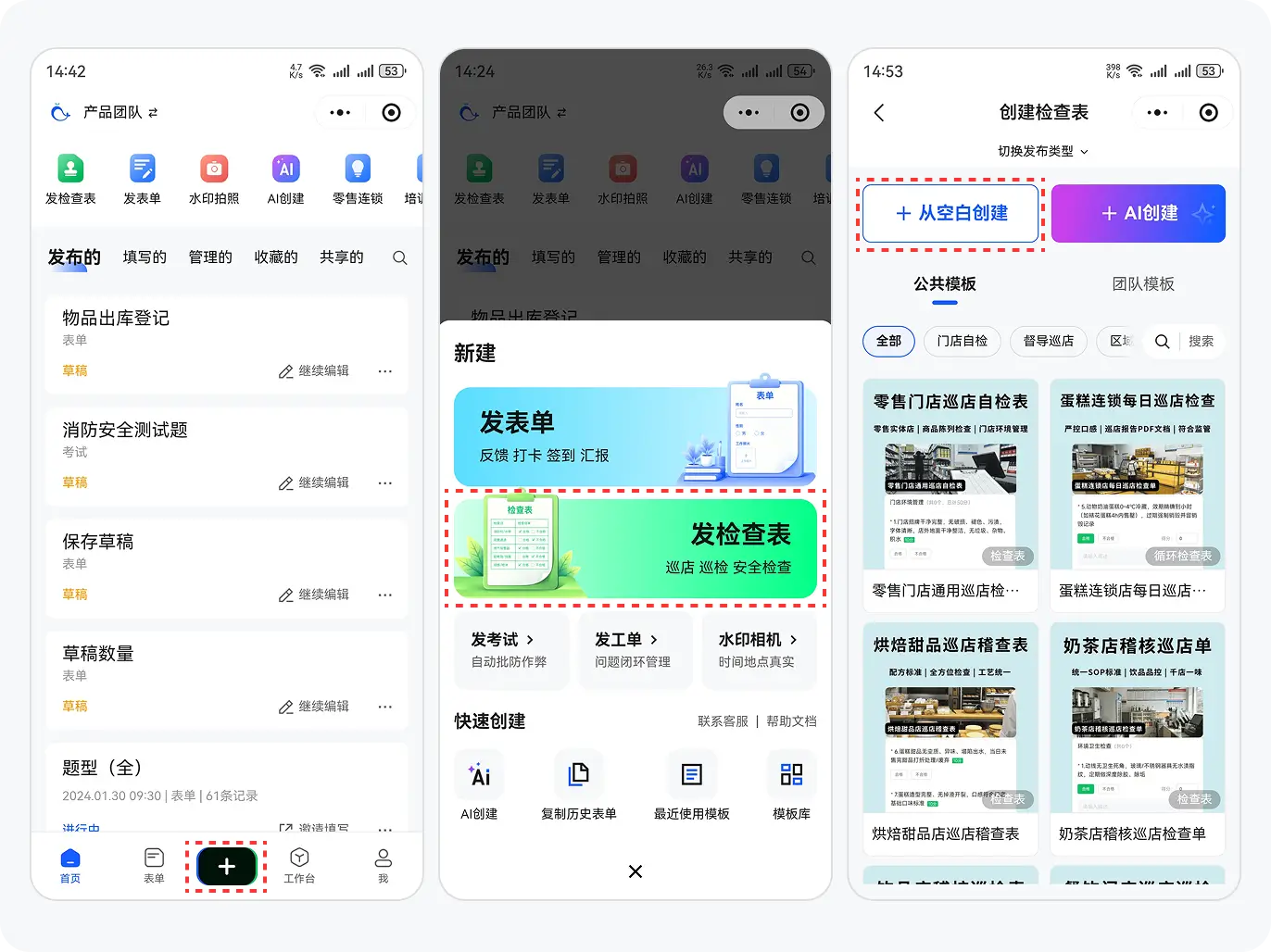Close the 新建 popup with X icon
The width and height of the screenshot is (1271, 952).
tap(635, 871)
